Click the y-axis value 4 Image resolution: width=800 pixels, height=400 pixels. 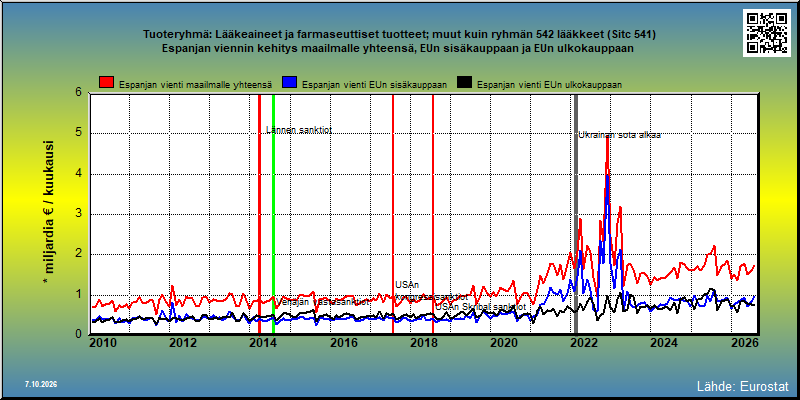tap(79, 173)
